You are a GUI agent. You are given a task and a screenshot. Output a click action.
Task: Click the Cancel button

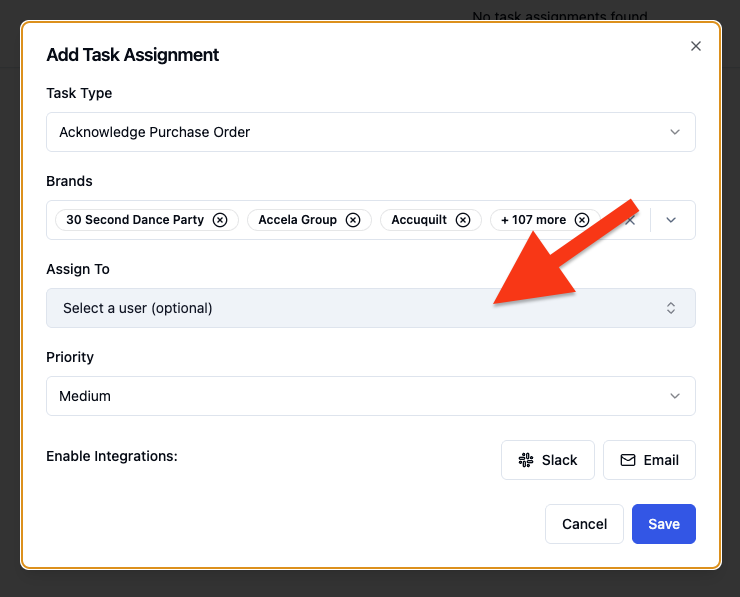point(584,524)
